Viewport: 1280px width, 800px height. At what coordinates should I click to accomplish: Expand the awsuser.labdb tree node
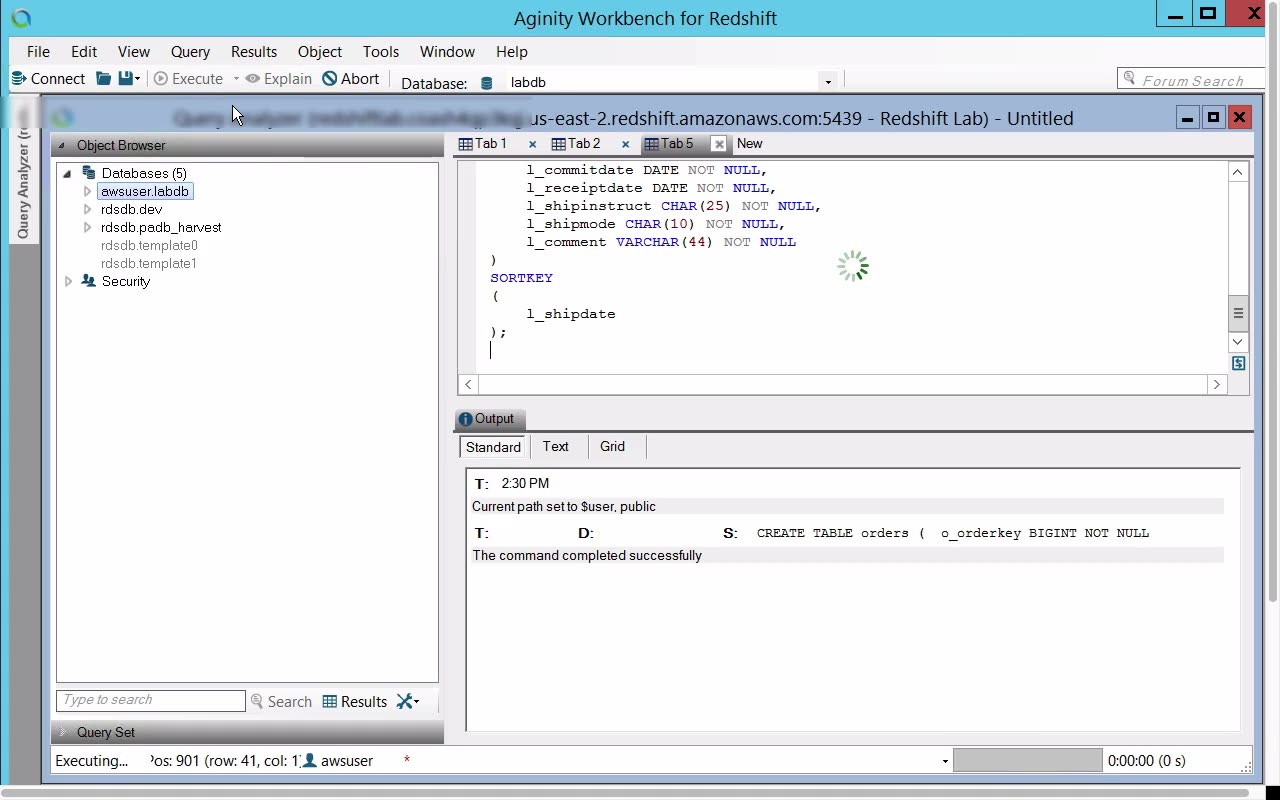click(87, 191)
